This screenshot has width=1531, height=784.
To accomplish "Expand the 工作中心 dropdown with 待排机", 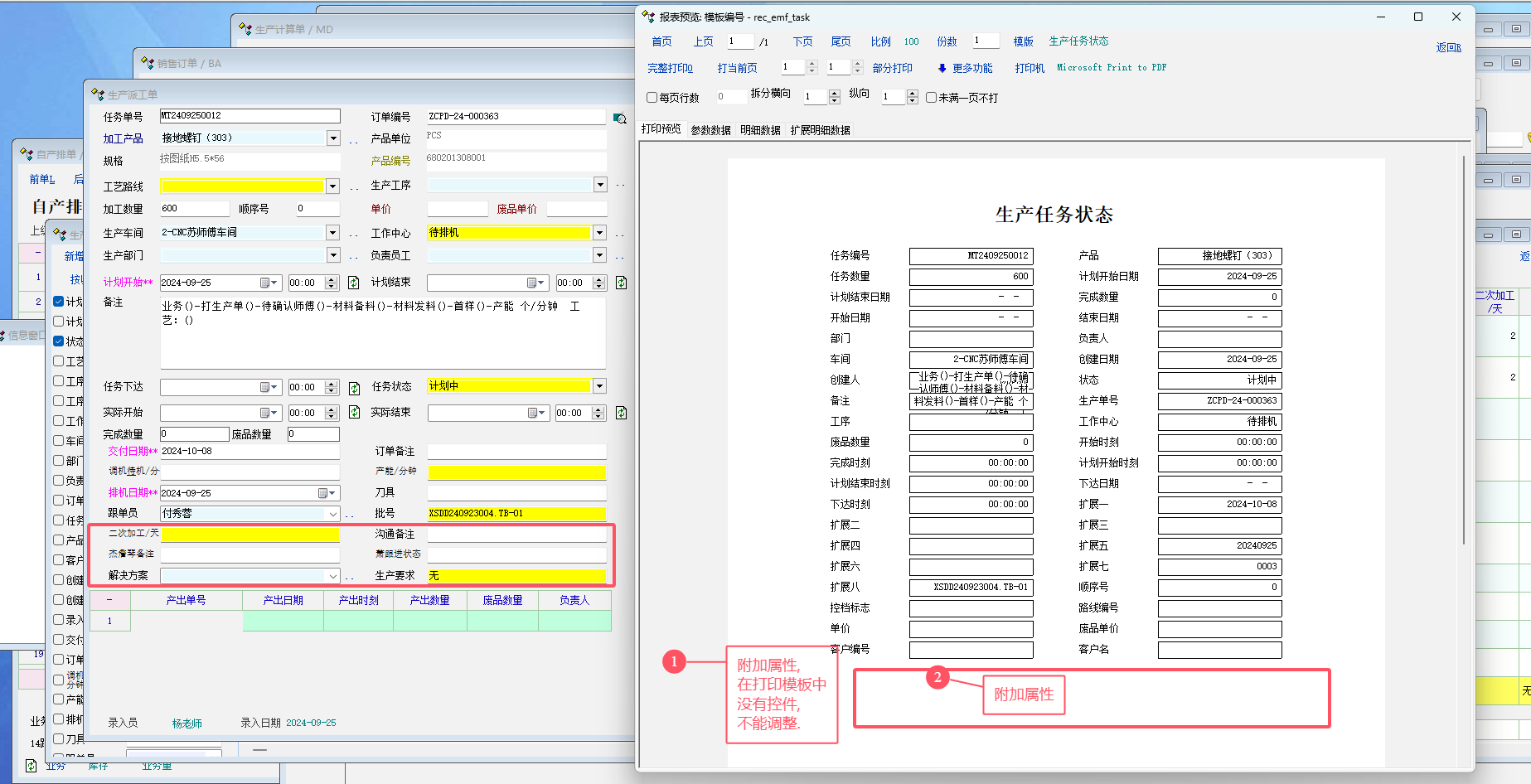I will [x=599, y=233].
